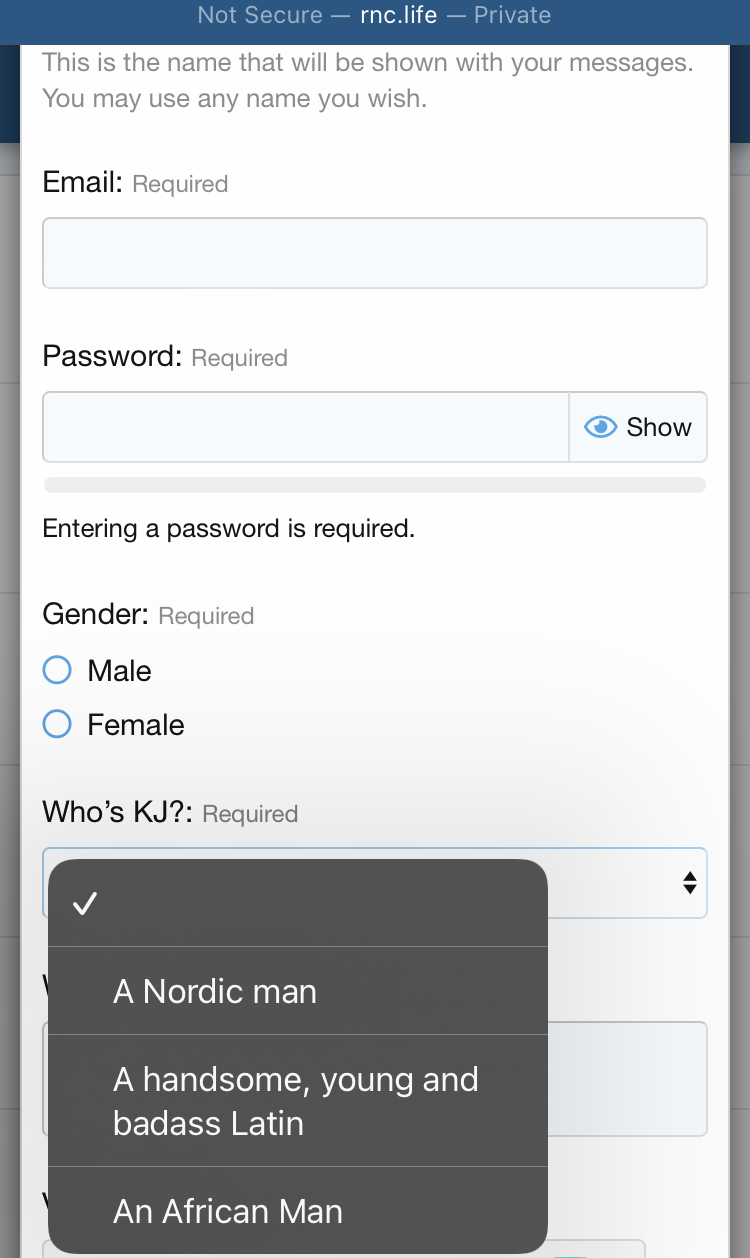Image resolution: width=750 pixels, height=1258 pixels.
Task: Click the "Password:" field label
Action: click(x=112, y=357)
